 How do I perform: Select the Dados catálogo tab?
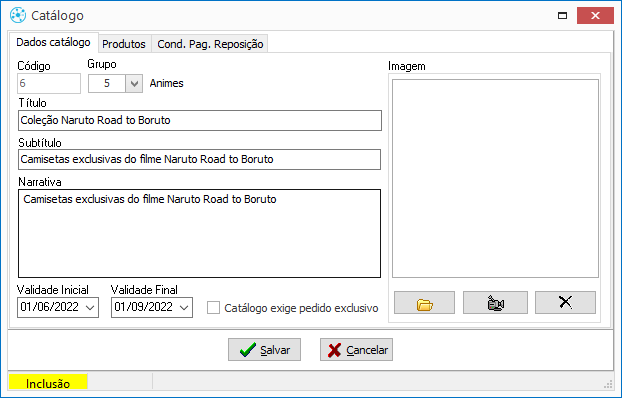pos(54,42)
